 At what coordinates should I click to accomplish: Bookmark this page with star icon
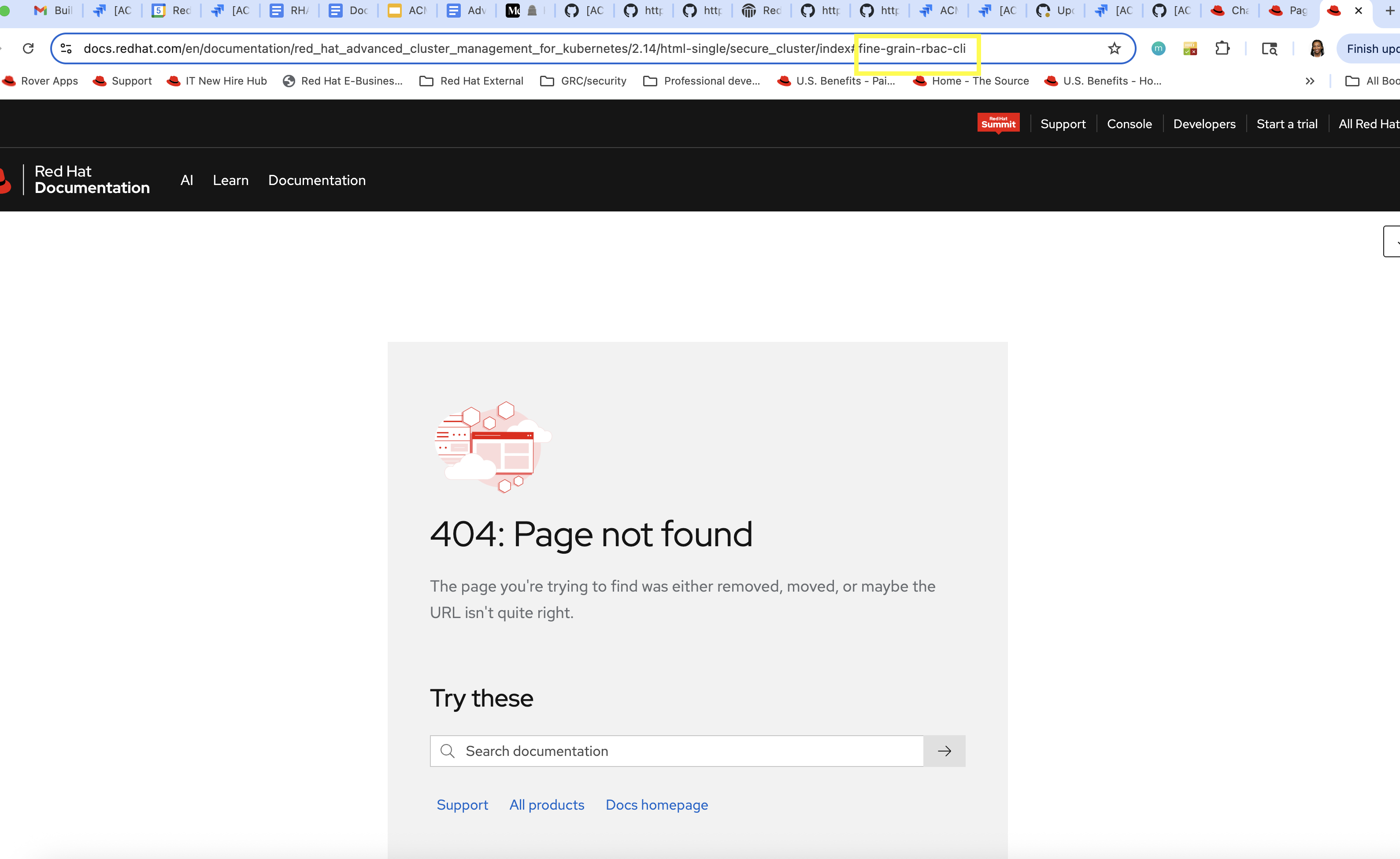click(x=1114, y=49)
